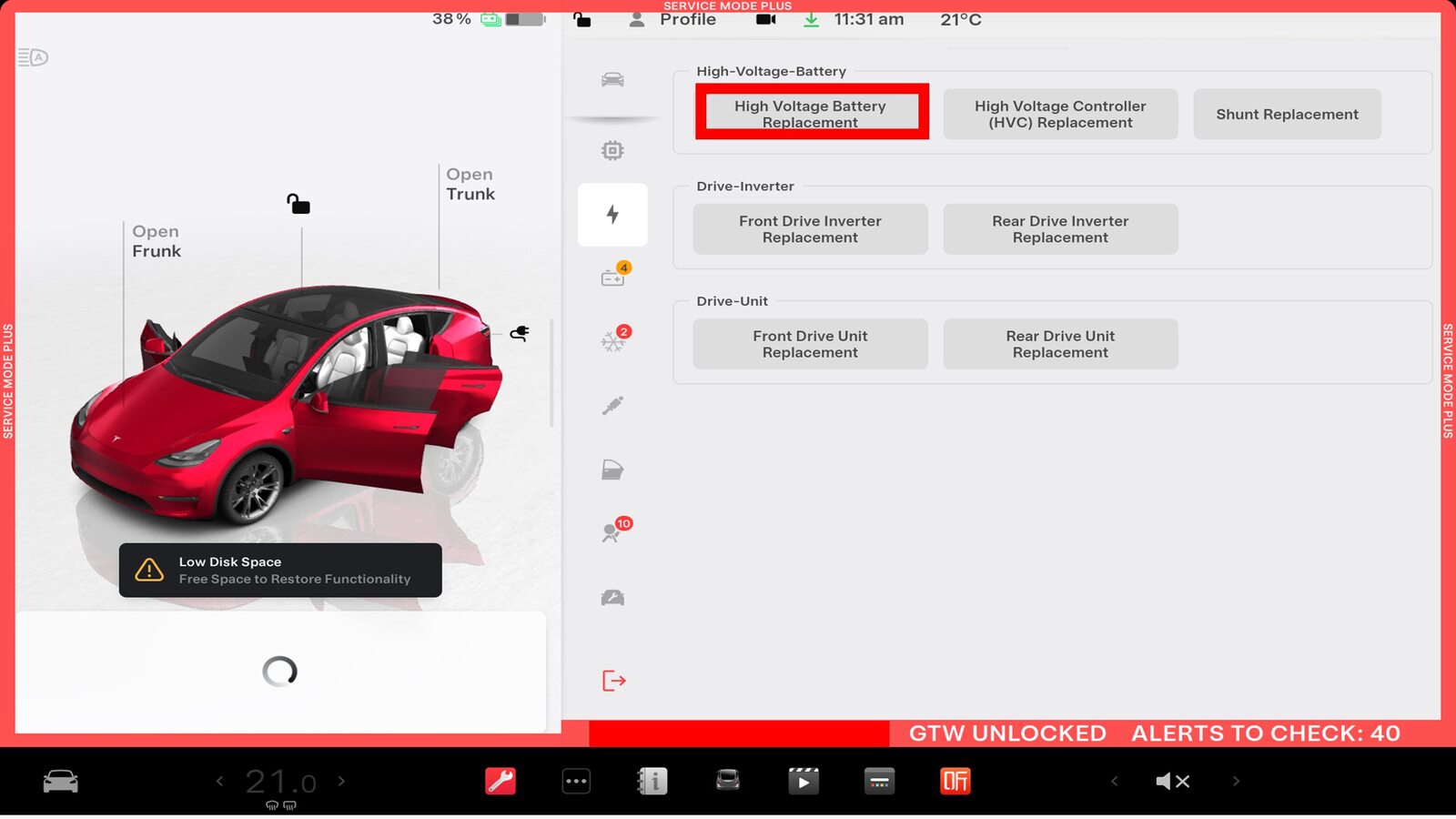Screen dimensions: 1456x819
Task: Choose Front Drive Unit Replacement
Action: (x=810, y=344)
